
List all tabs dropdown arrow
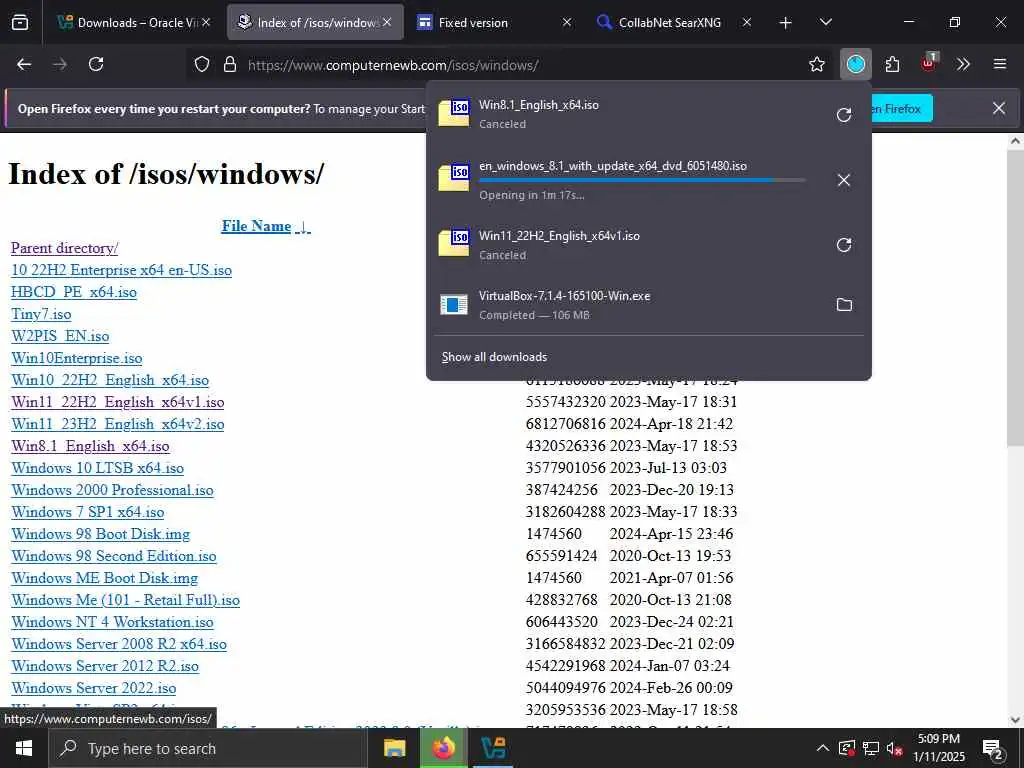(825, 22)
